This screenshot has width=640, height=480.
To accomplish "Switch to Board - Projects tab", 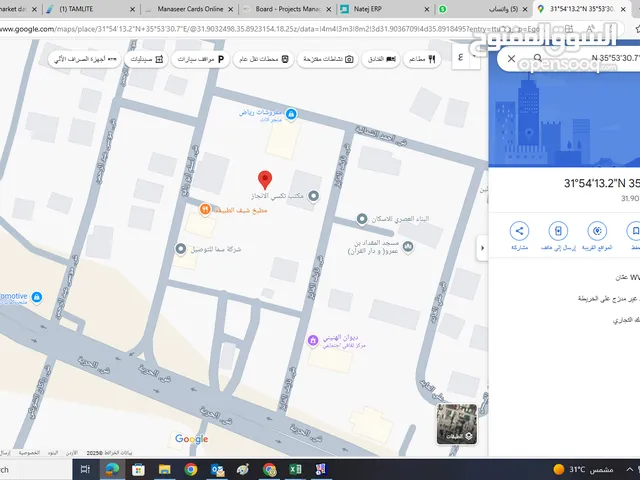I will (x=288, y=9).
